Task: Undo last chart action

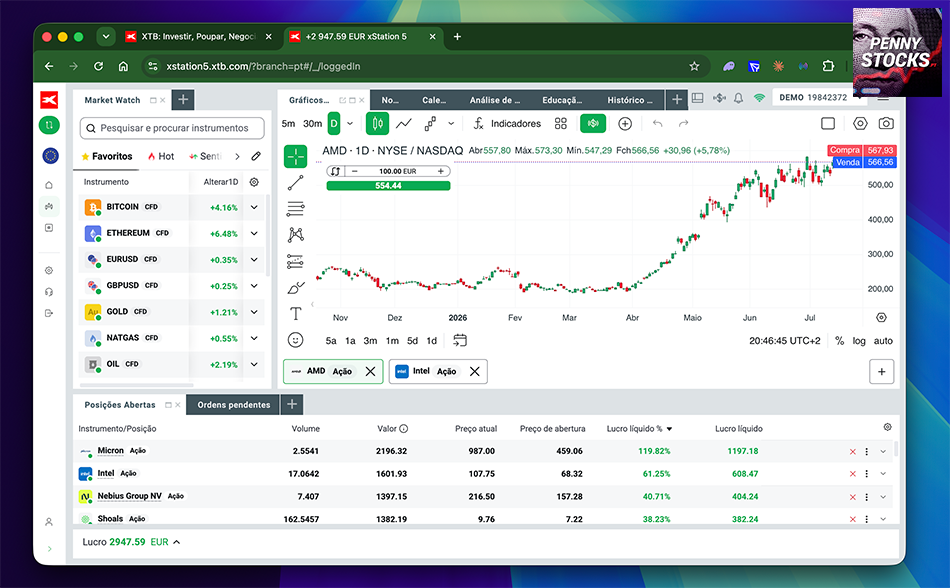Action: [x=658, y=124]
